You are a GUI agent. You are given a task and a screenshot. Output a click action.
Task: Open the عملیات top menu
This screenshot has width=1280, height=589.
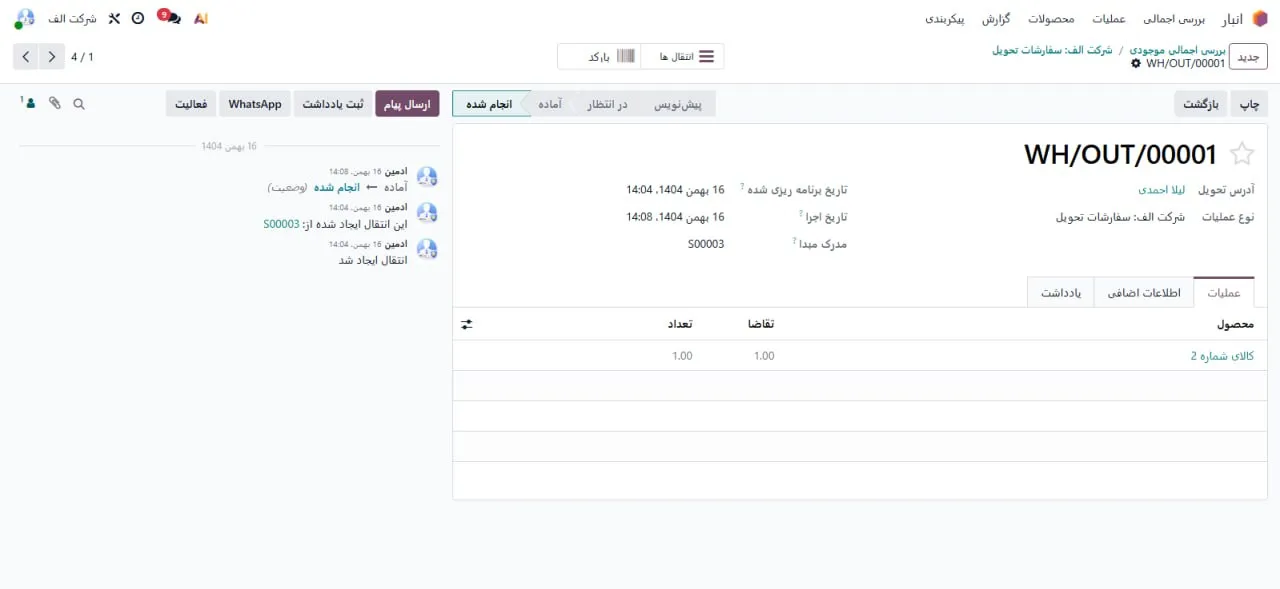(1108, 18)
